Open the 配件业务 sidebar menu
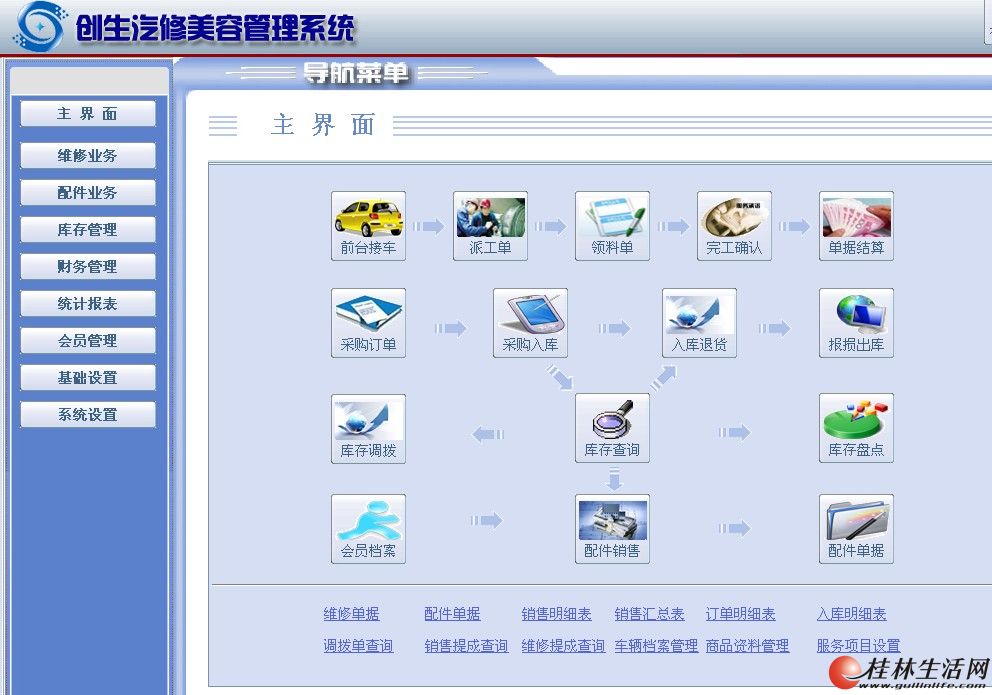This screenshot has width=992, height=695. 88,193
